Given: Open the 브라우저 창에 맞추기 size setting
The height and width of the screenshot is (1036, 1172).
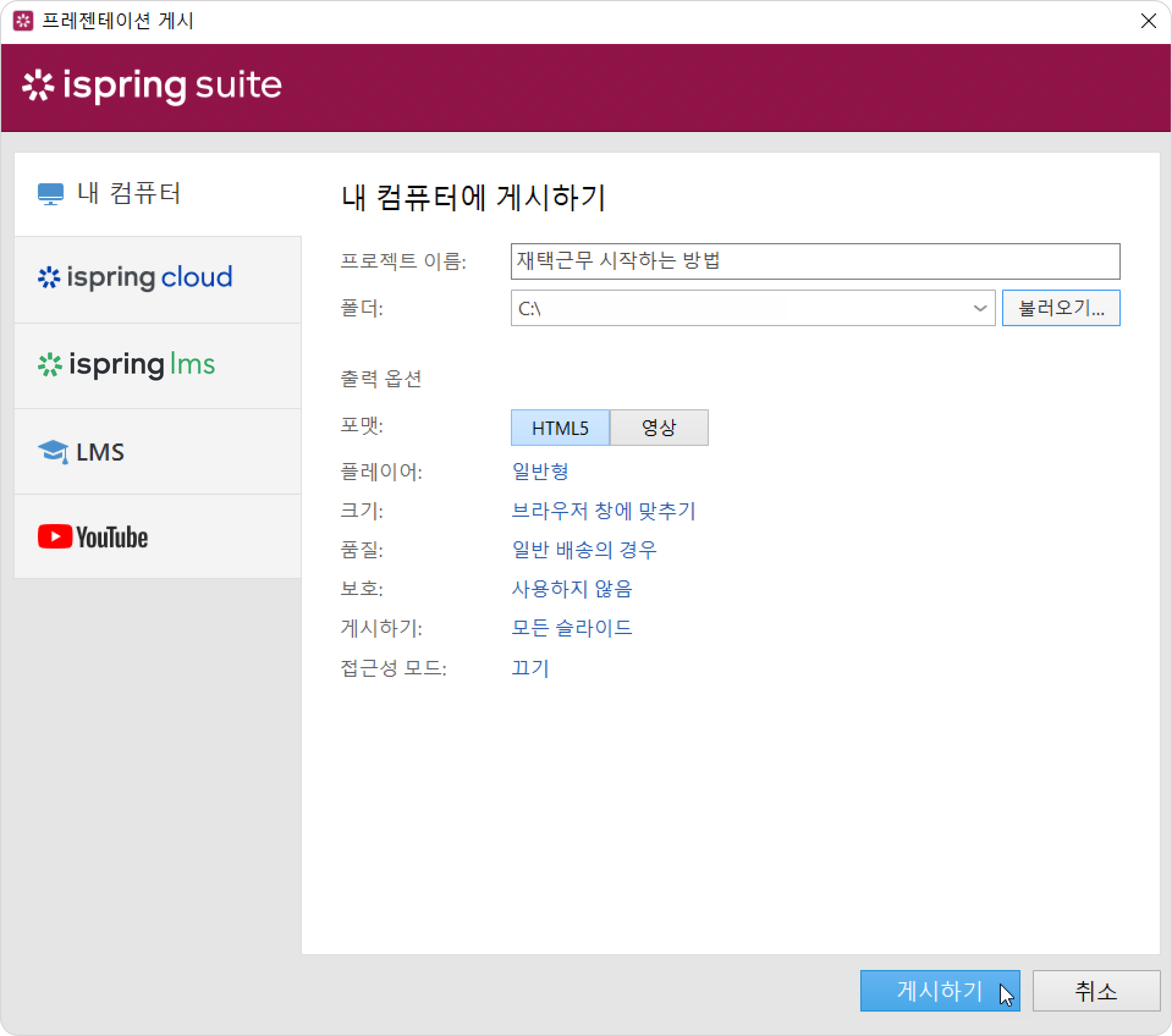Looking at the screenshot, I should pyautogui.click(x=603, y=510).
